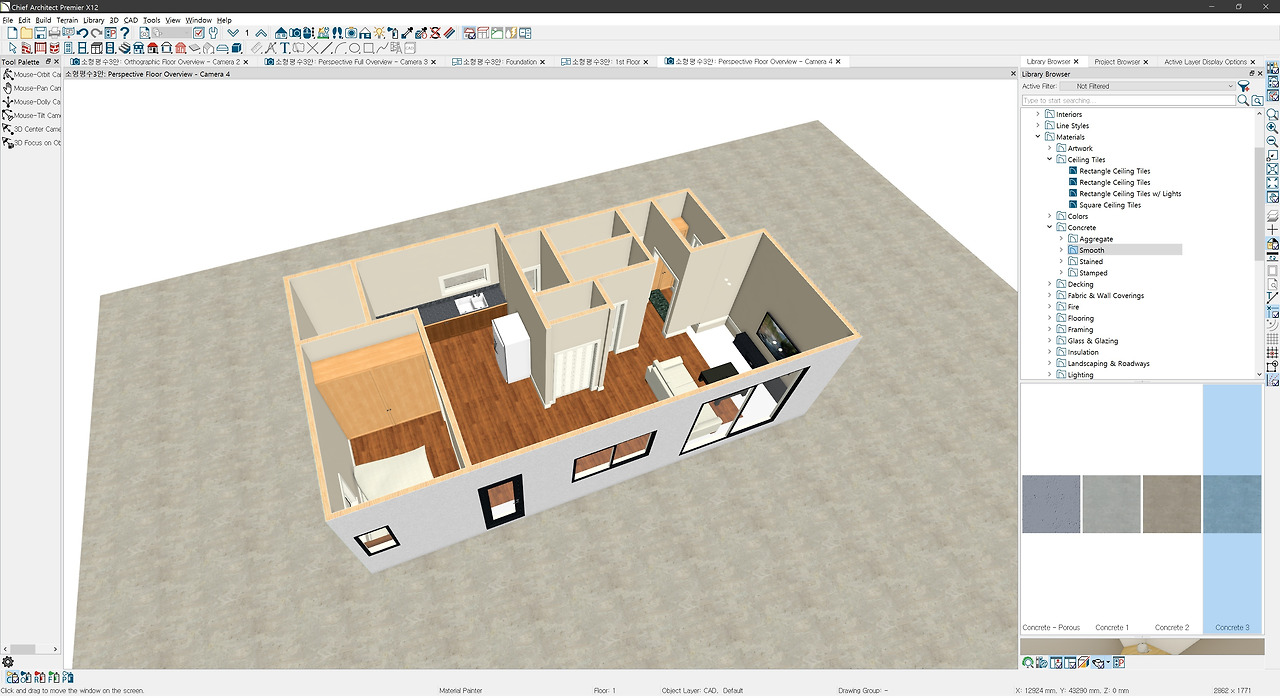This screenshot has width=1280, height=698.
Task: Open the CAD menu
Action: tap(131, 20)
